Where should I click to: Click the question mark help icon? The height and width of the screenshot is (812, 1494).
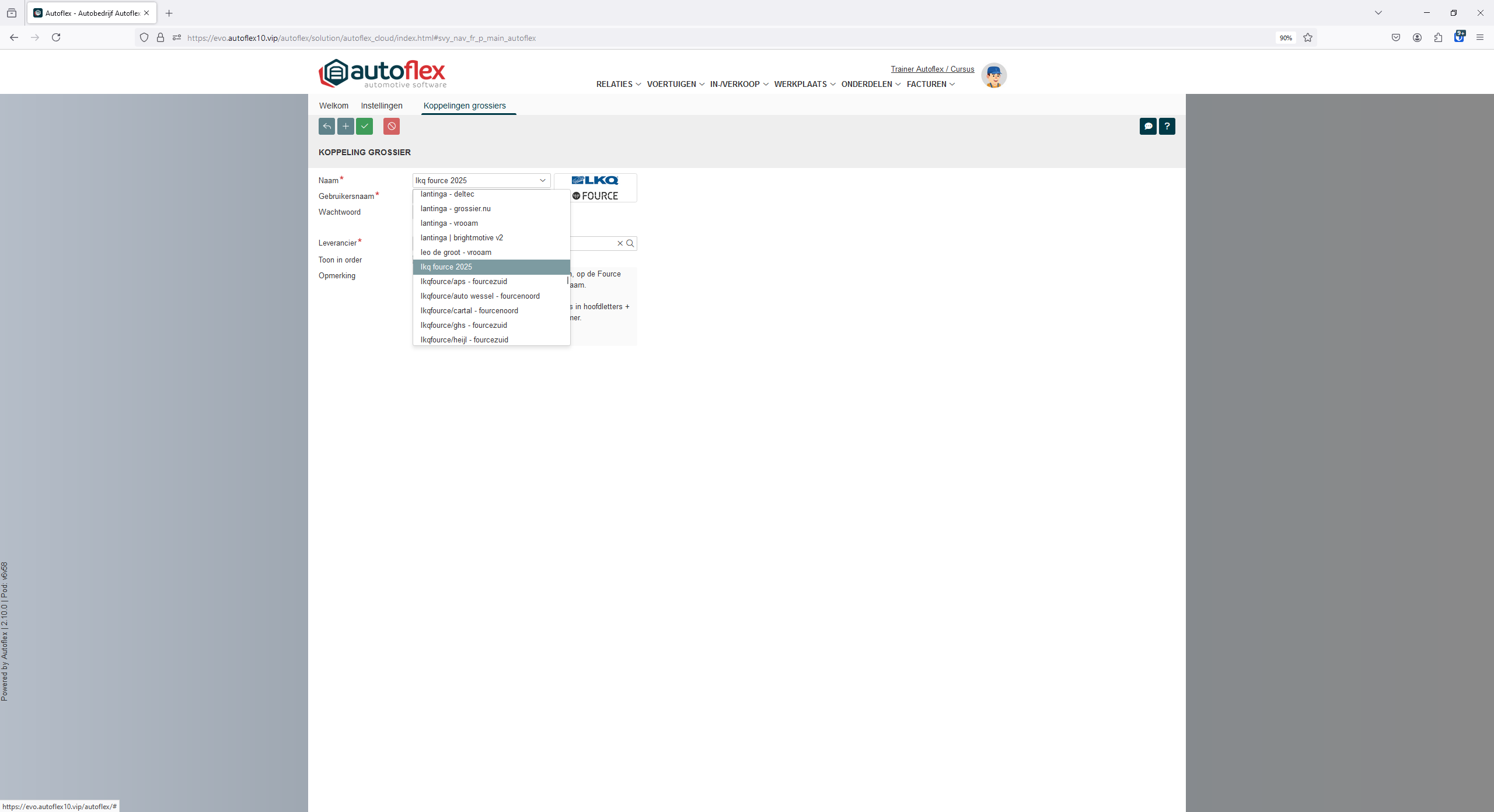pos(1167,126)
